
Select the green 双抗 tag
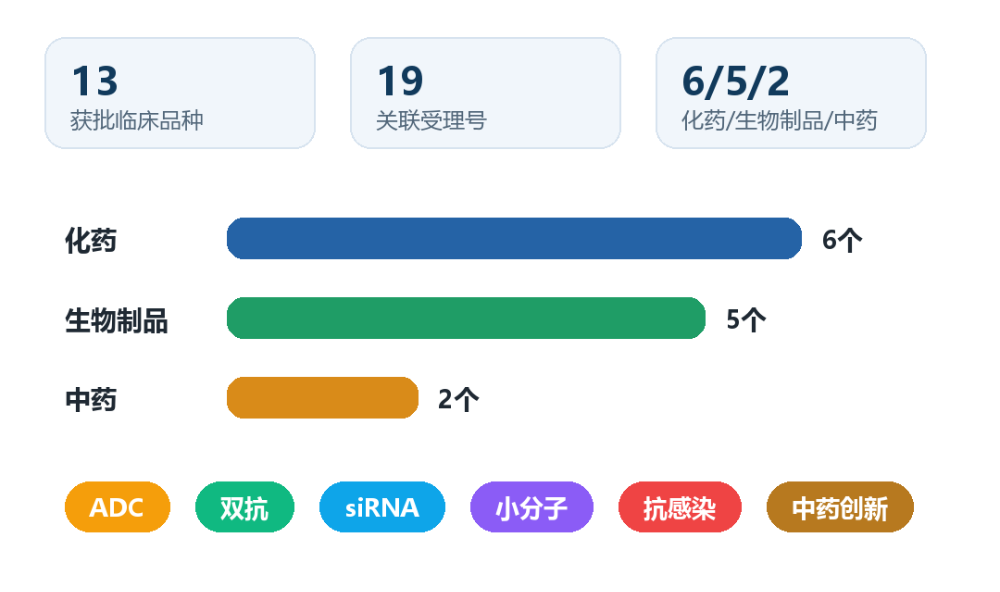coord(244,507)
